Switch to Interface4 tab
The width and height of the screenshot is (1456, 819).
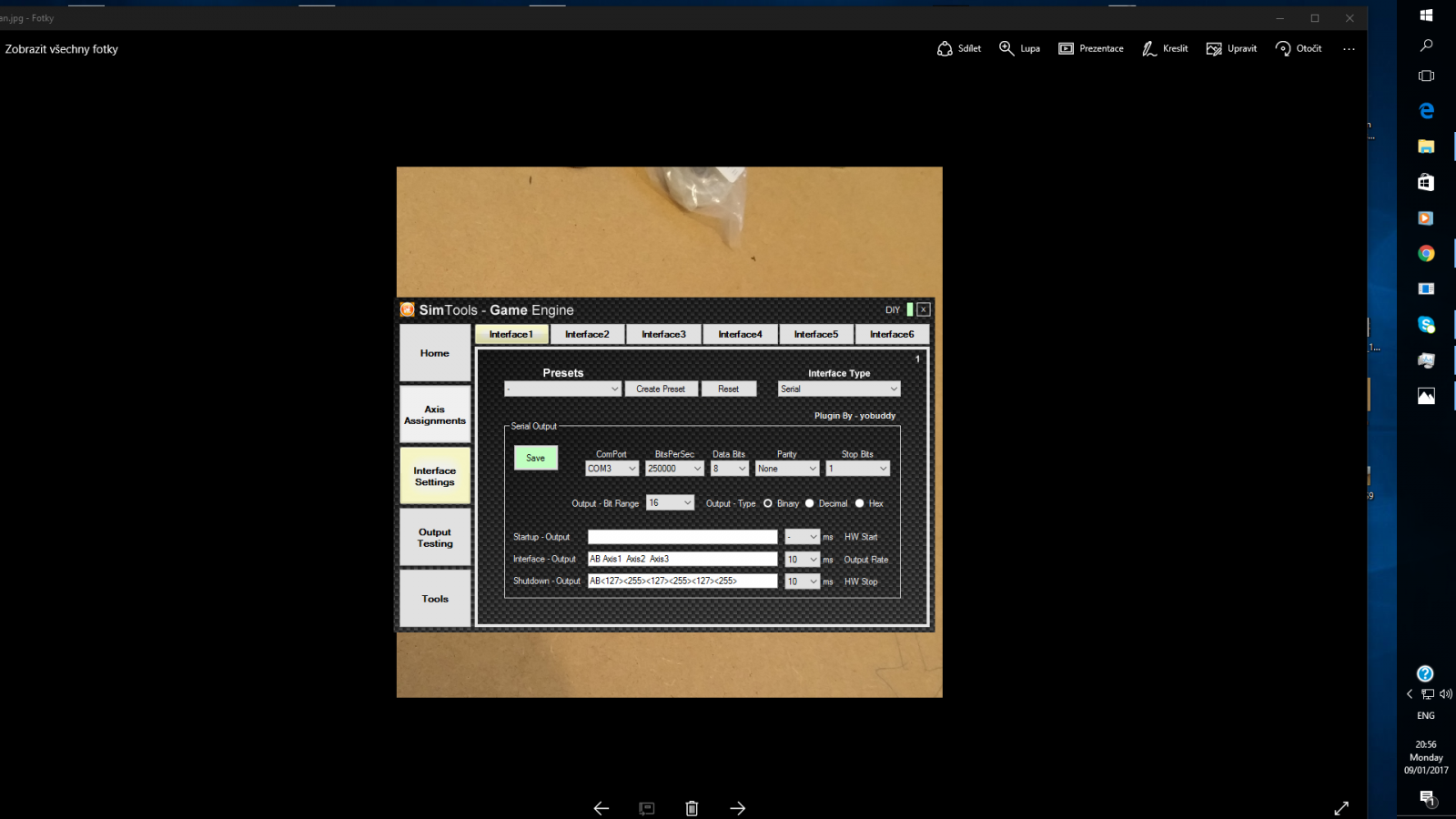tap(740, 334)
